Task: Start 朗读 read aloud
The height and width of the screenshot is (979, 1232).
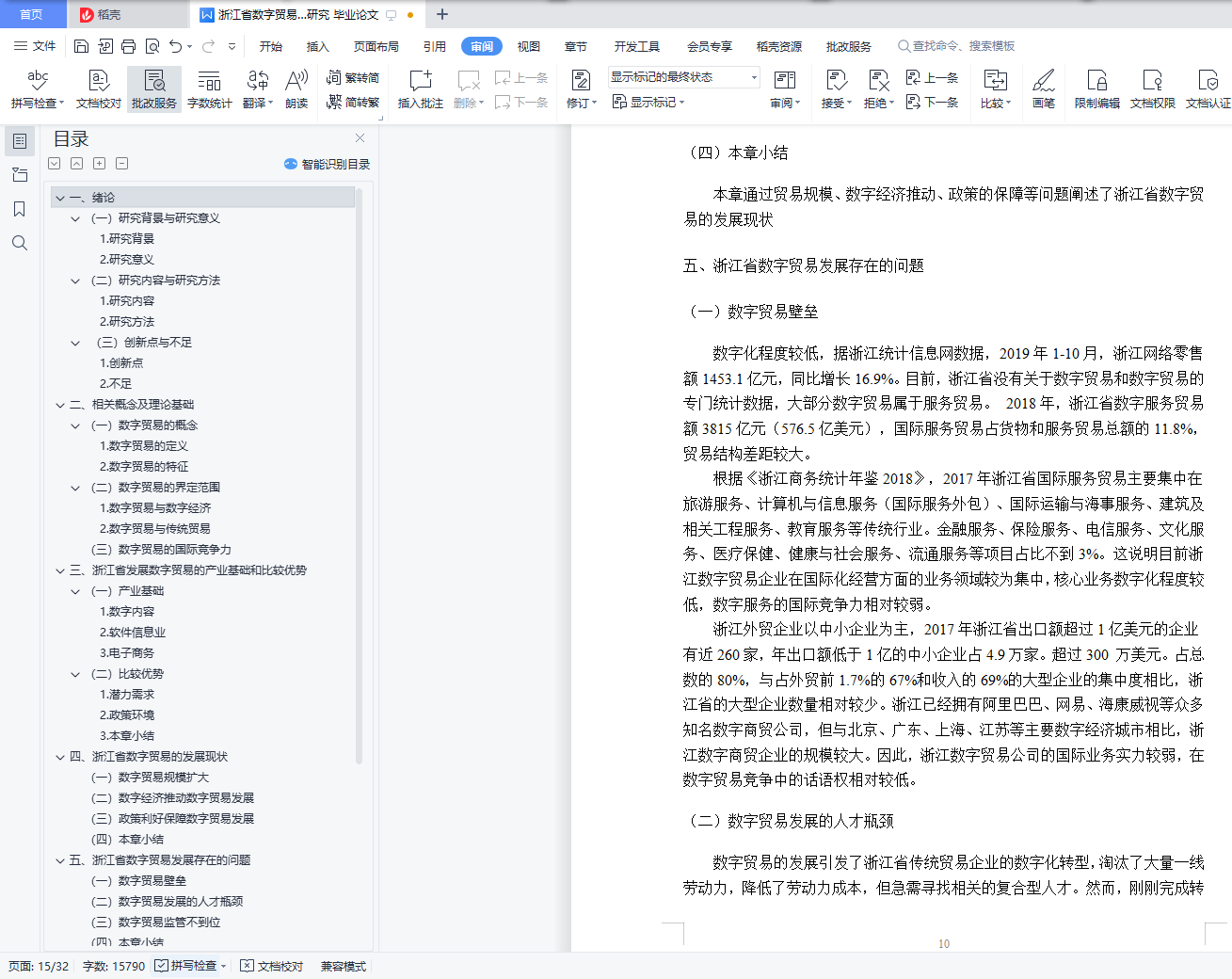Action: pyautogui.click(x=296, y=89)
